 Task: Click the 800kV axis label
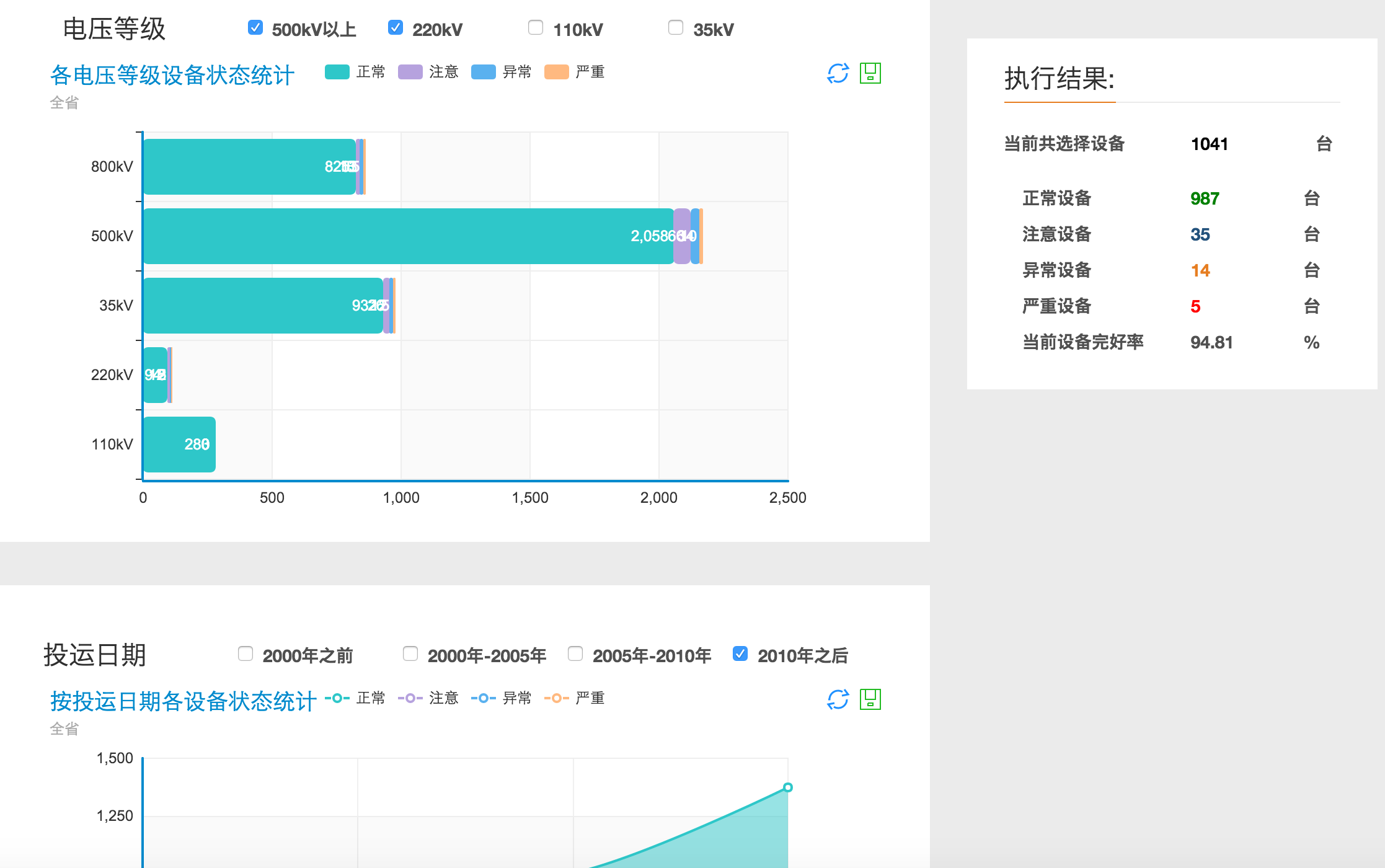pyautogui.click(x=112, y=166)
